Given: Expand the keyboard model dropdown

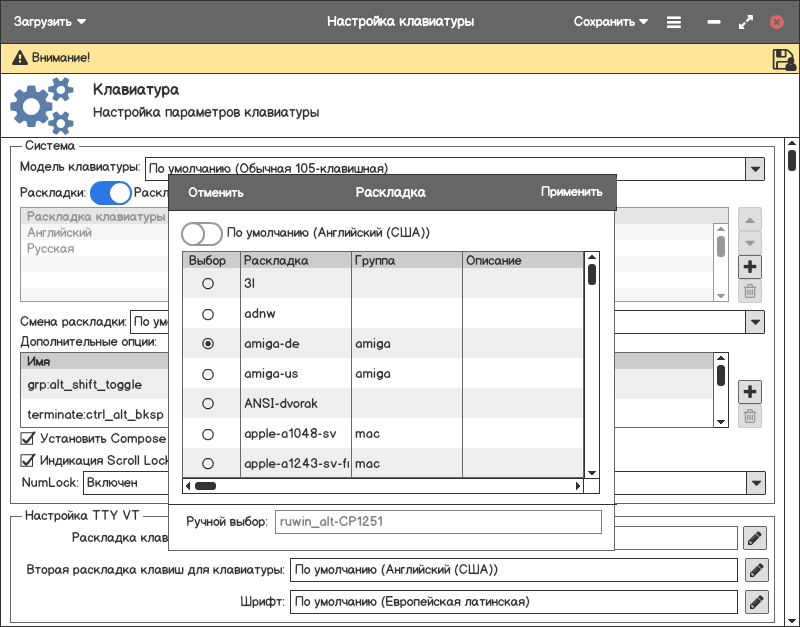Looking at the screenshot, I should point(755,169).
